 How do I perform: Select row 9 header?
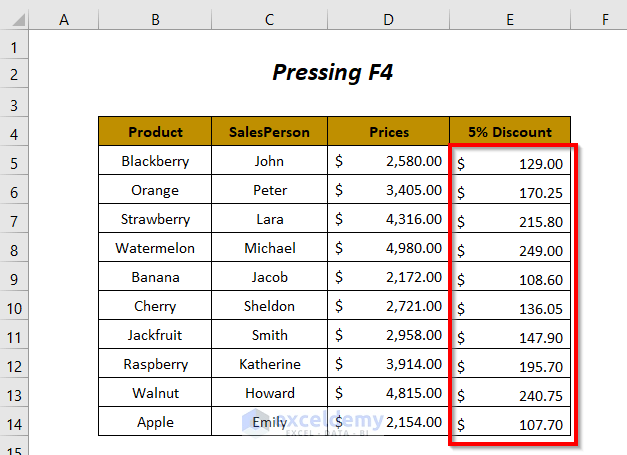click(x=14, y=277)
